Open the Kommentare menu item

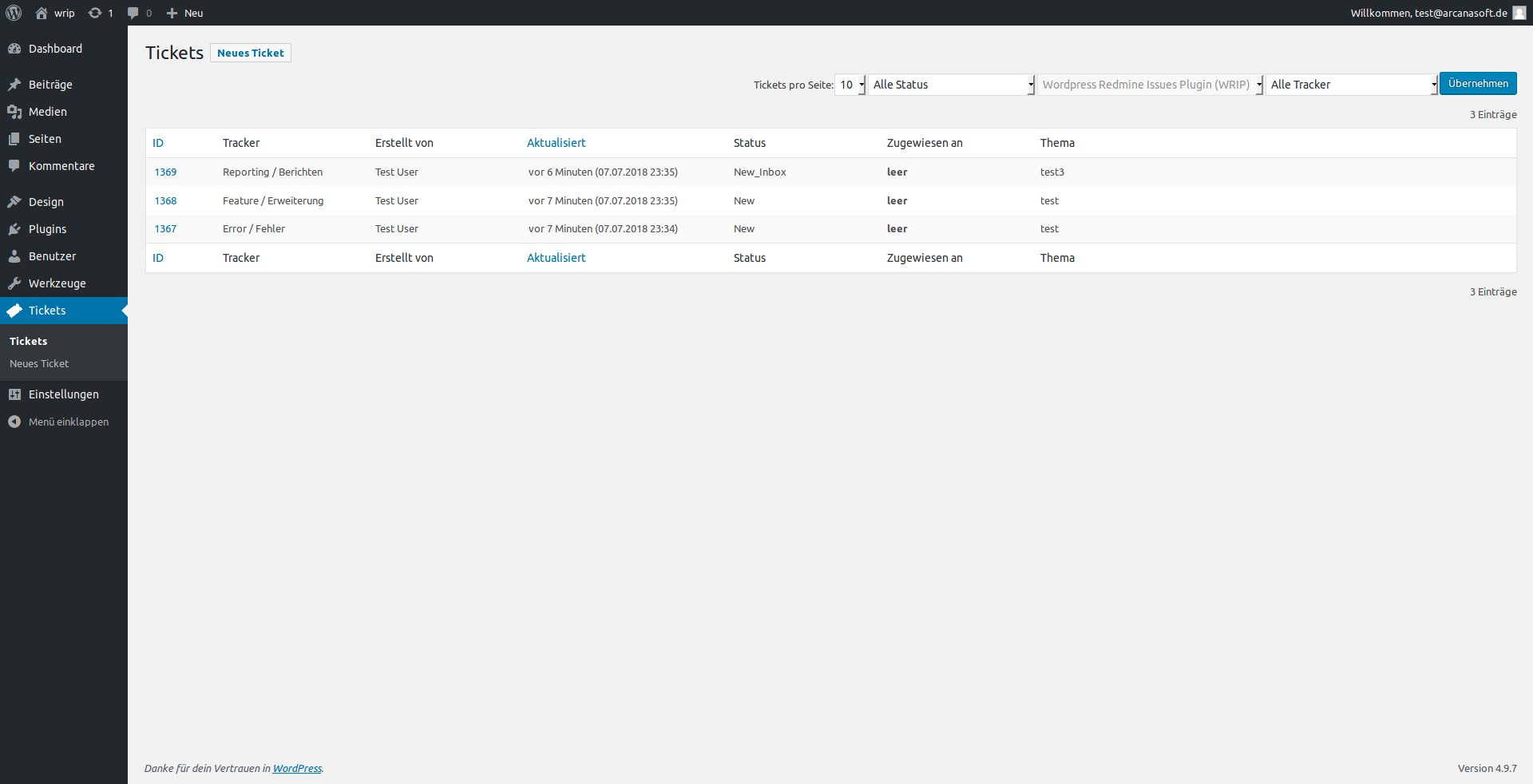(64, 166)
